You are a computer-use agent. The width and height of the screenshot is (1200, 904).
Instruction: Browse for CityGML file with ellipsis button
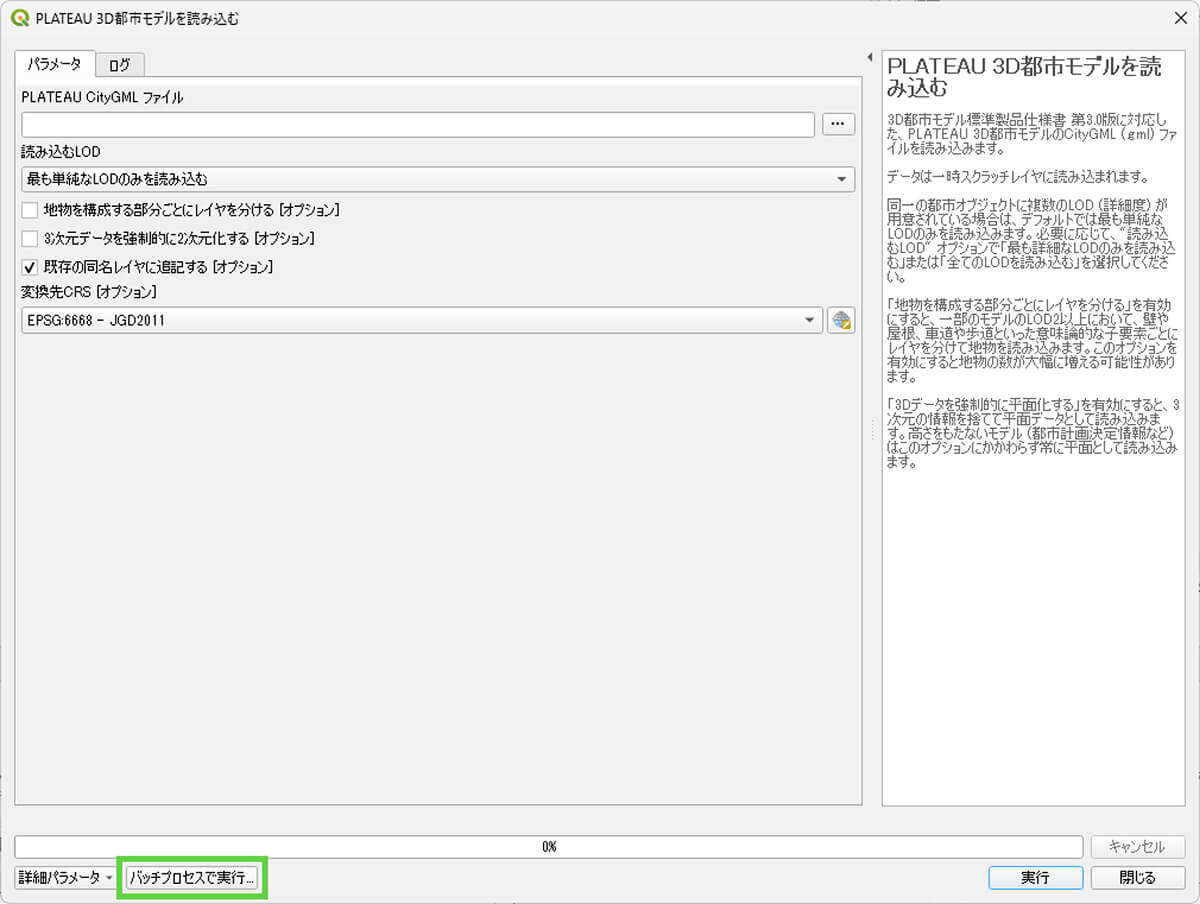tap(838, 124)
